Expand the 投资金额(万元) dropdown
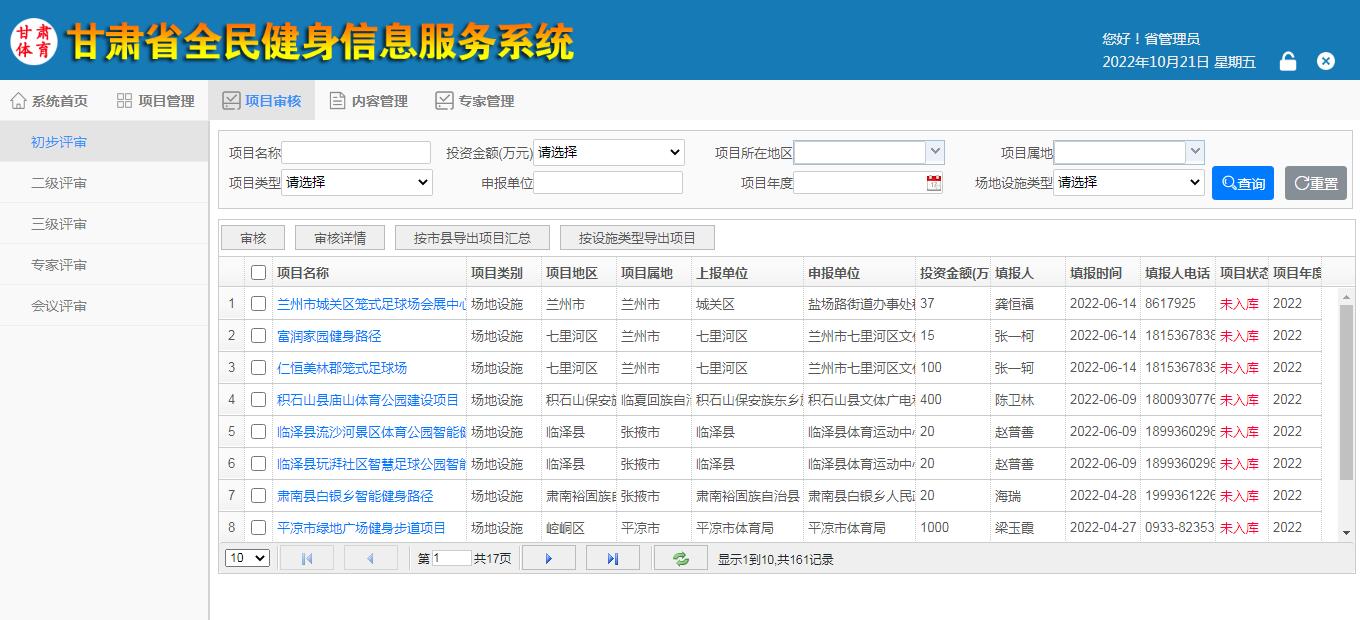The image size is (1360, 620). pyautogui.click(x=608, y=153)
